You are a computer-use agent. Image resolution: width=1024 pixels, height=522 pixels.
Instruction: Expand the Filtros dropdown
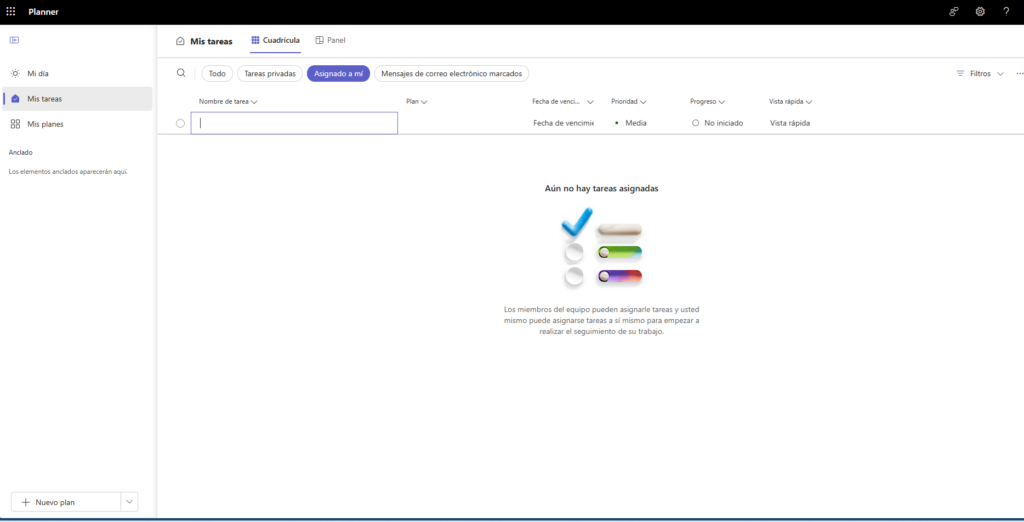tap(980, 73)
